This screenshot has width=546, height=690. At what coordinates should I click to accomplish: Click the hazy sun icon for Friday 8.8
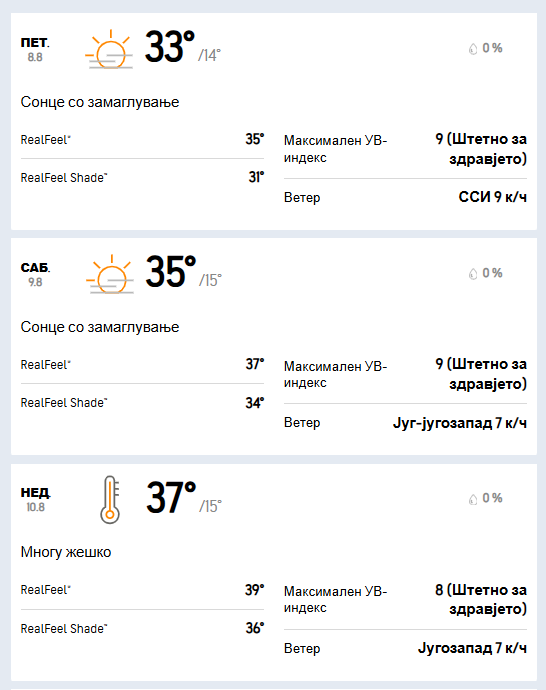(x=109, y=49)
